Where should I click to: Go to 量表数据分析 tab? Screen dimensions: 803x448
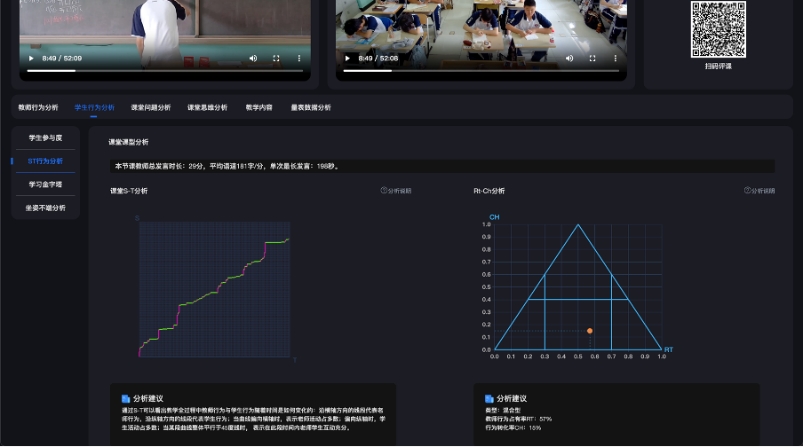(311, 107)
